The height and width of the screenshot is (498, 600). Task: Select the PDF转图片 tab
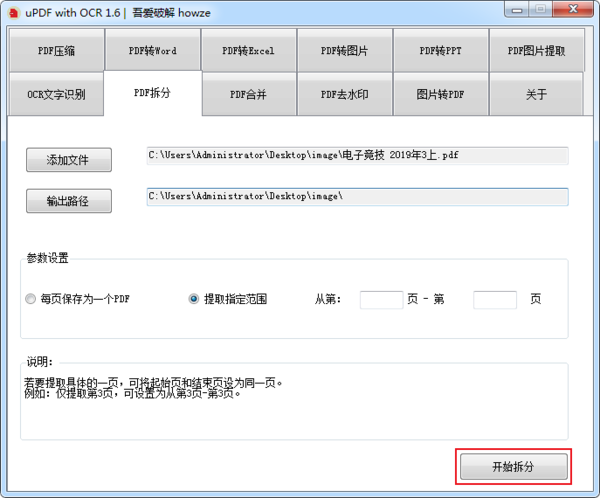(345, 50)
